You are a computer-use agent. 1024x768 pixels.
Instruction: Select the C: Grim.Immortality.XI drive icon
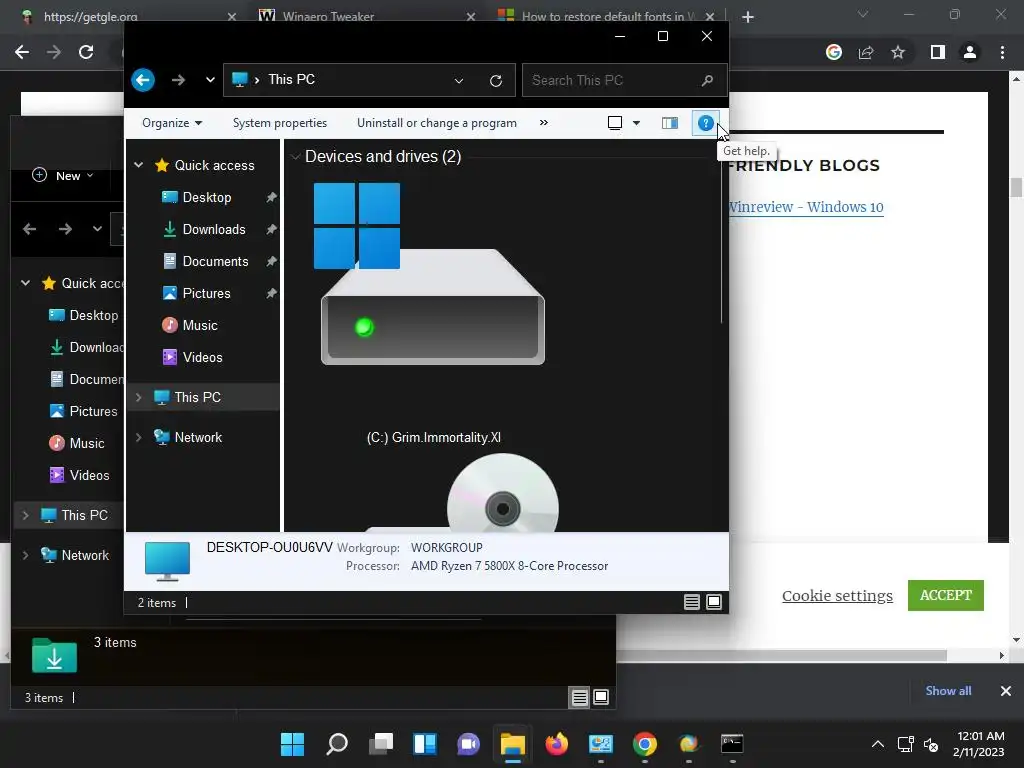pyautogui.click(x=432, y=274)
